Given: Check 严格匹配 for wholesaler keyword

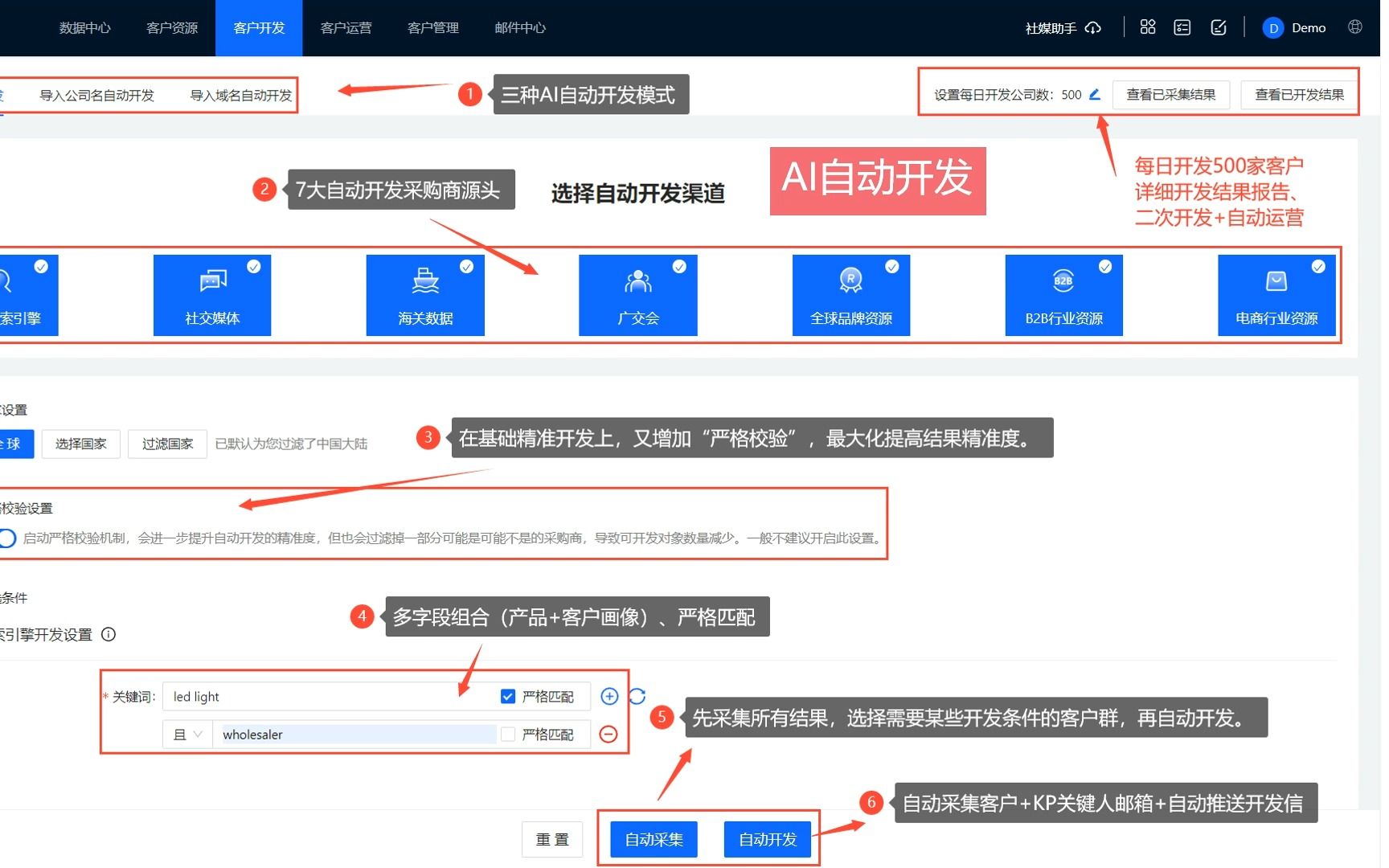Looking at the screenshot, I should [x=508, y=734].
